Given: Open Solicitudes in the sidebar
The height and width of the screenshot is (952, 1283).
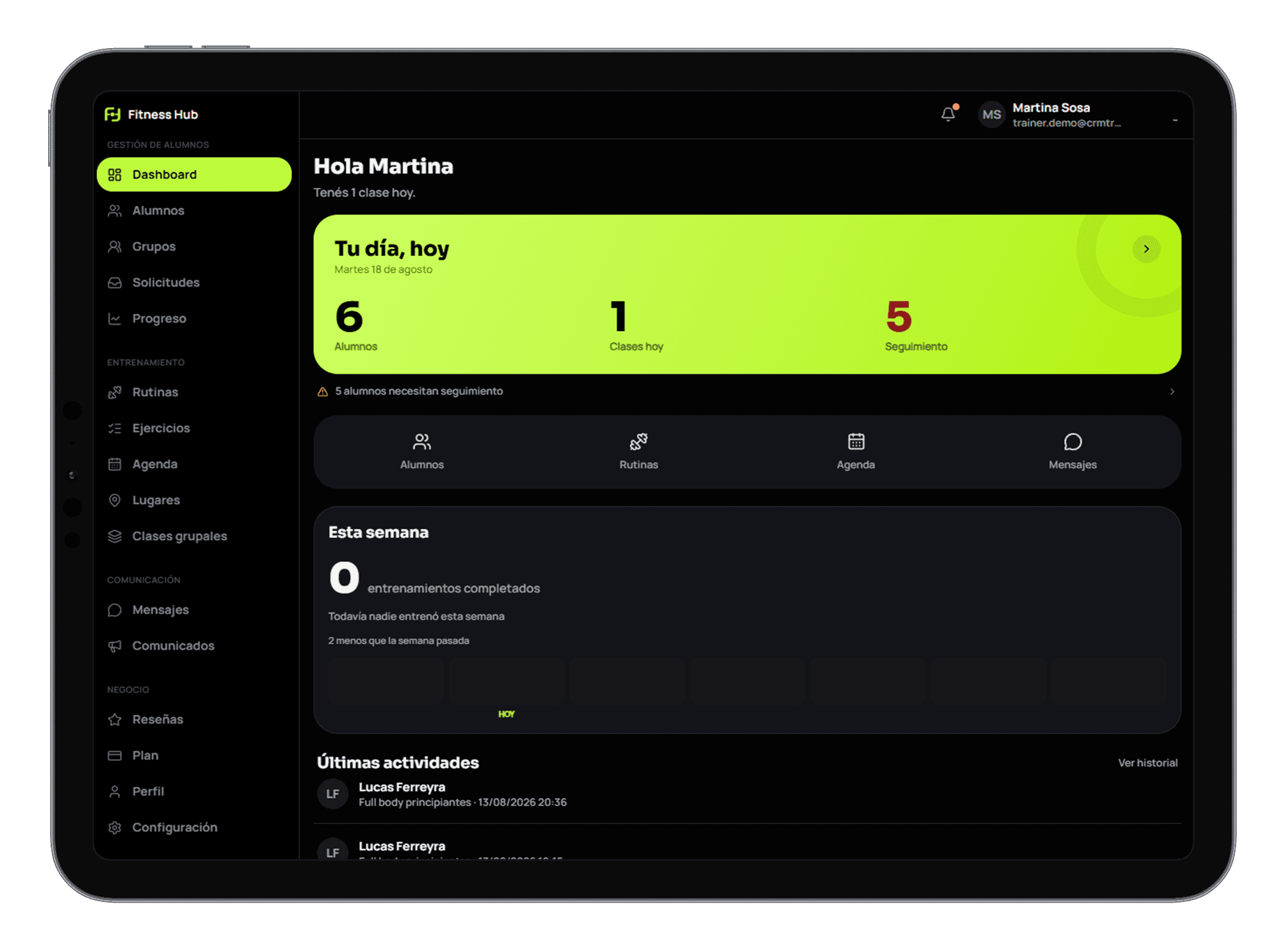Looking at the screenshot, I should (x=194, y=282).
